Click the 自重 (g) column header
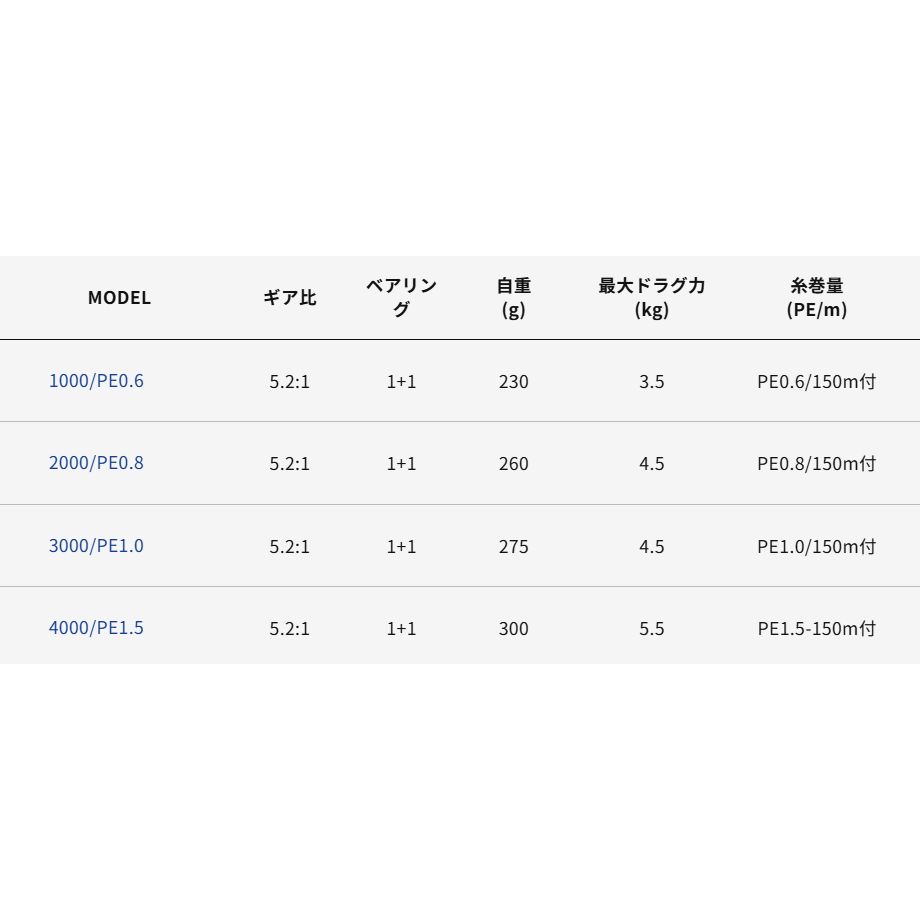The height and width of the screenshot is (920, 920). click(514, 297)
